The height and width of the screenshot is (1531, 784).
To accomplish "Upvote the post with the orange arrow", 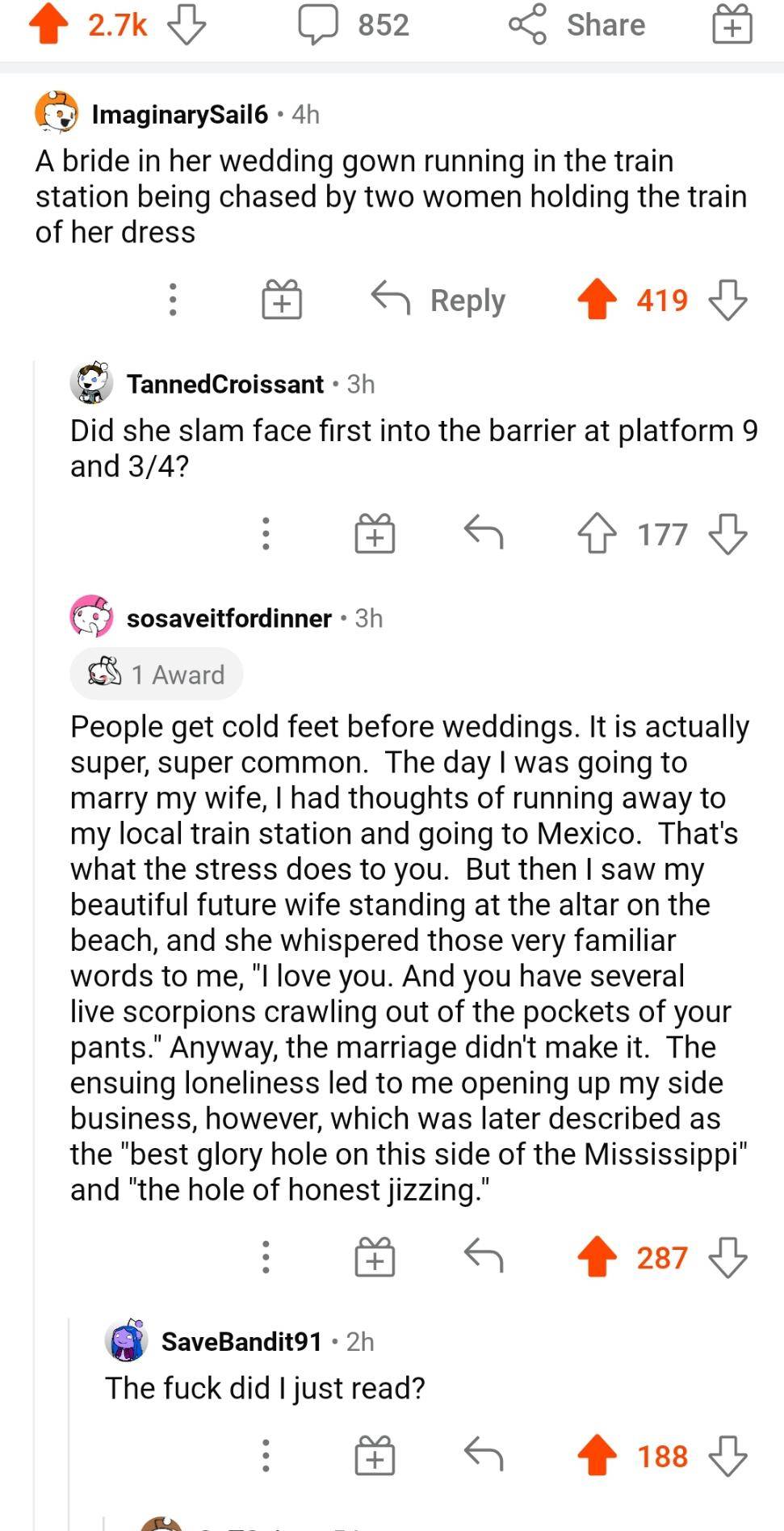I will point(47,24).
